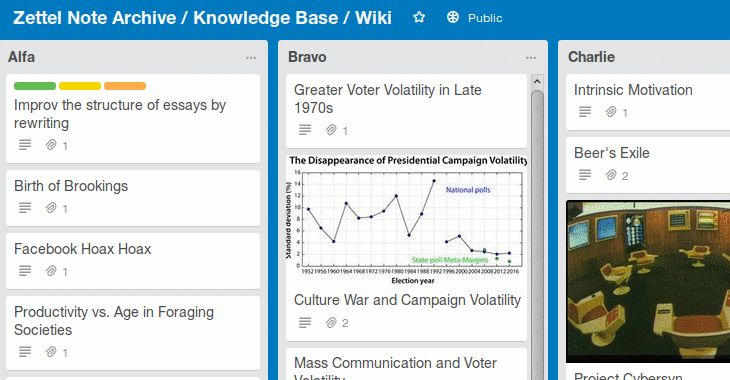The width and height of the screenshot is (730, 380).
Task: Click attachment icon on Beer's Exile card
Action: [611, 175]
